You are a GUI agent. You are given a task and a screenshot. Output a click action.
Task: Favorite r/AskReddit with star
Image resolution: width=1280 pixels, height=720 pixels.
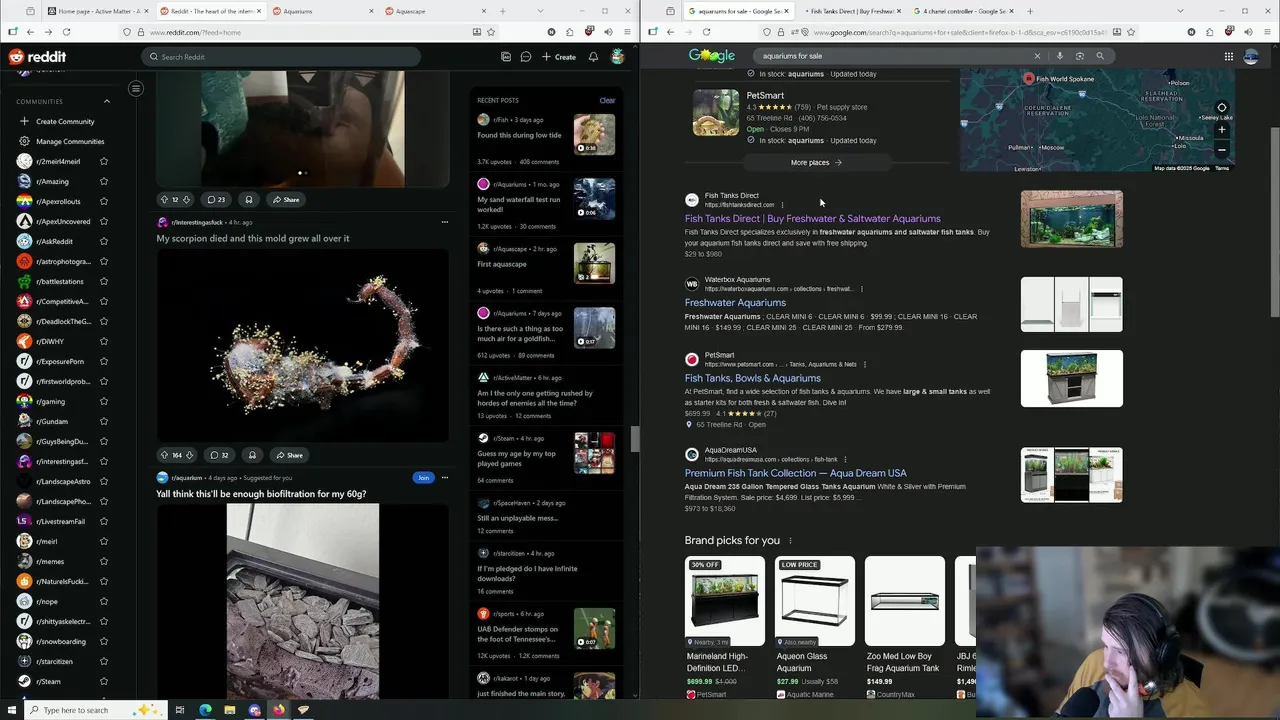pyautogui.click(x=103, y=241)
